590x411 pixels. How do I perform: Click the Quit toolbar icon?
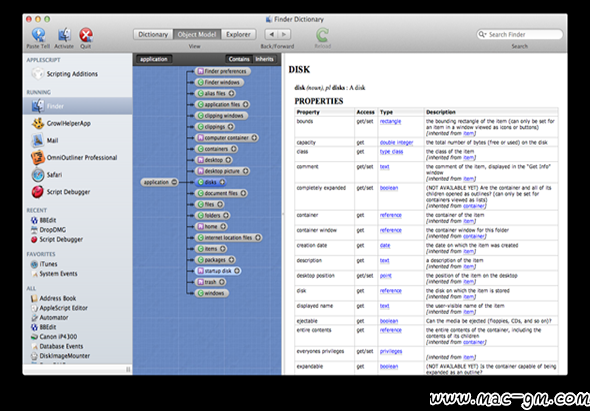pos(86,35)
